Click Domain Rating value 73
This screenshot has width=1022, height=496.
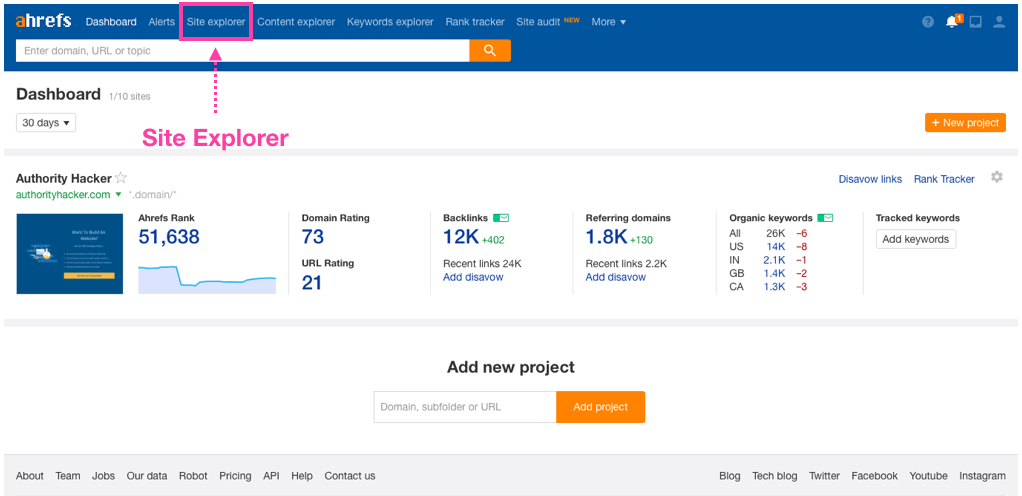[313, 237]
